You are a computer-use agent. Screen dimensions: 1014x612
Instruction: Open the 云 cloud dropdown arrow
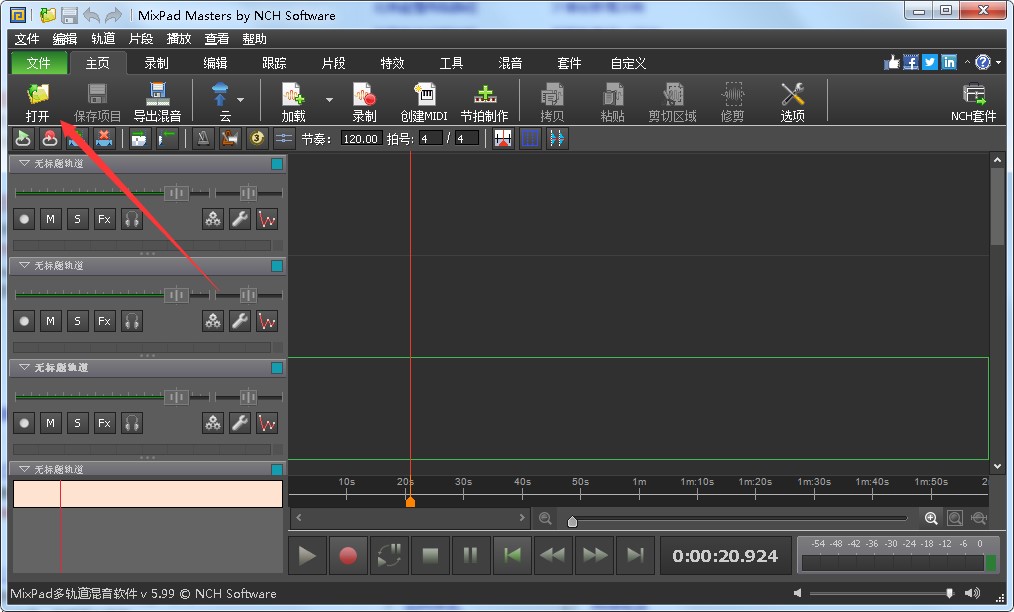241,99
